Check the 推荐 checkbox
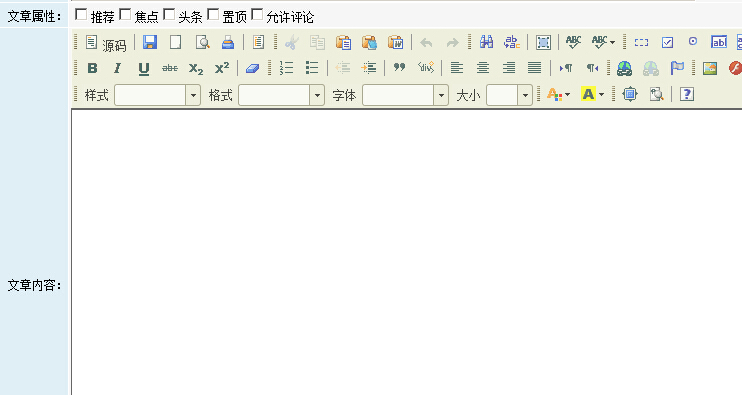Viewport: 742px width, 395px height. 81,15
